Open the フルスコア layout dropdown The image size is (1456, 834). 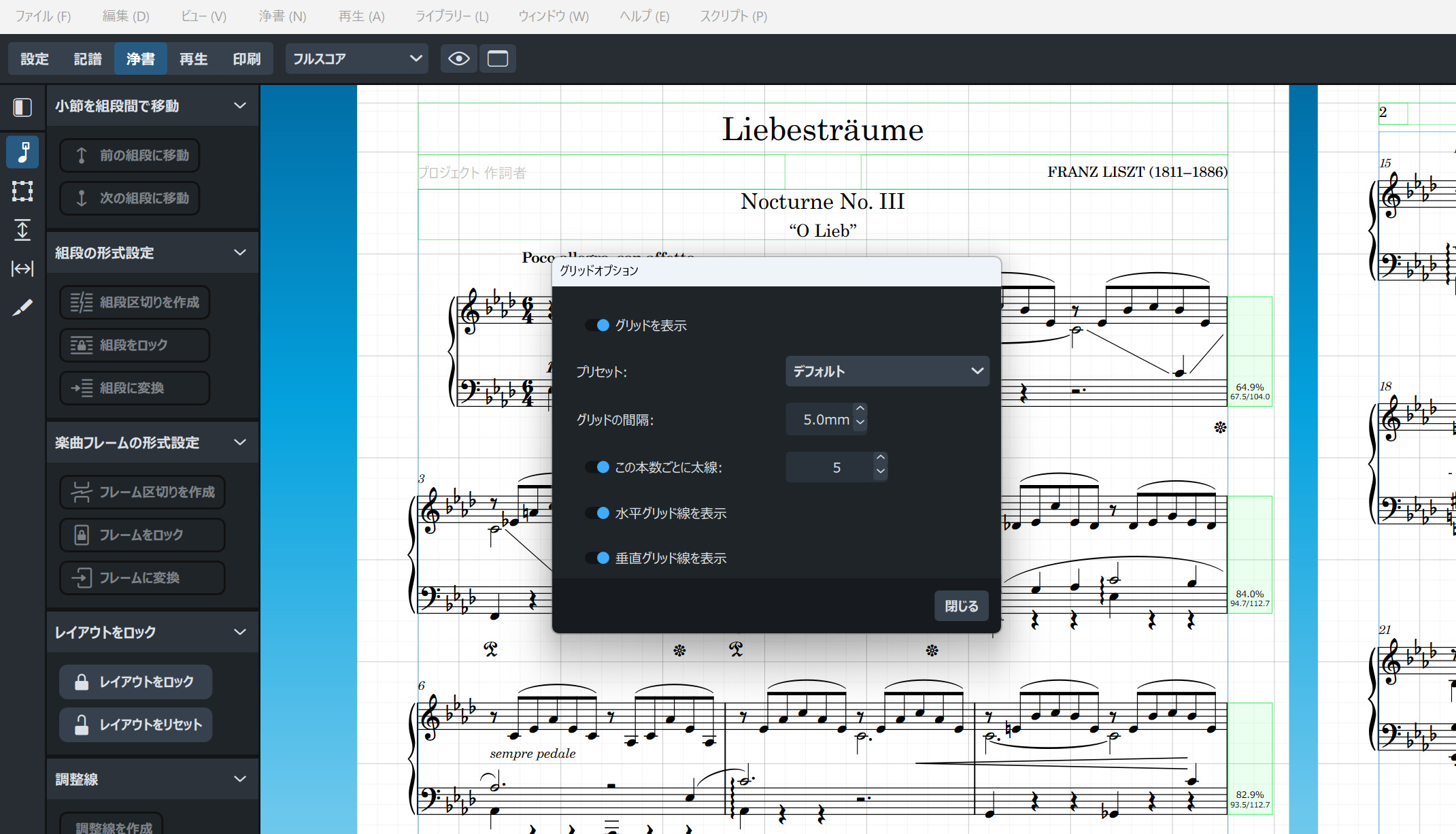[x=357, y=59]
